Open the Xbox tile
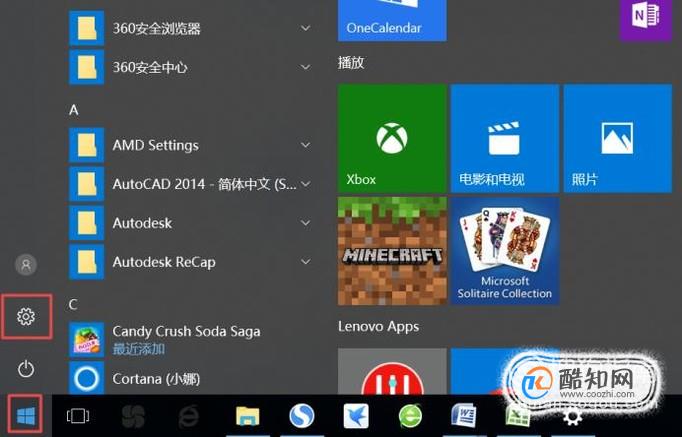 coord(392,138)
